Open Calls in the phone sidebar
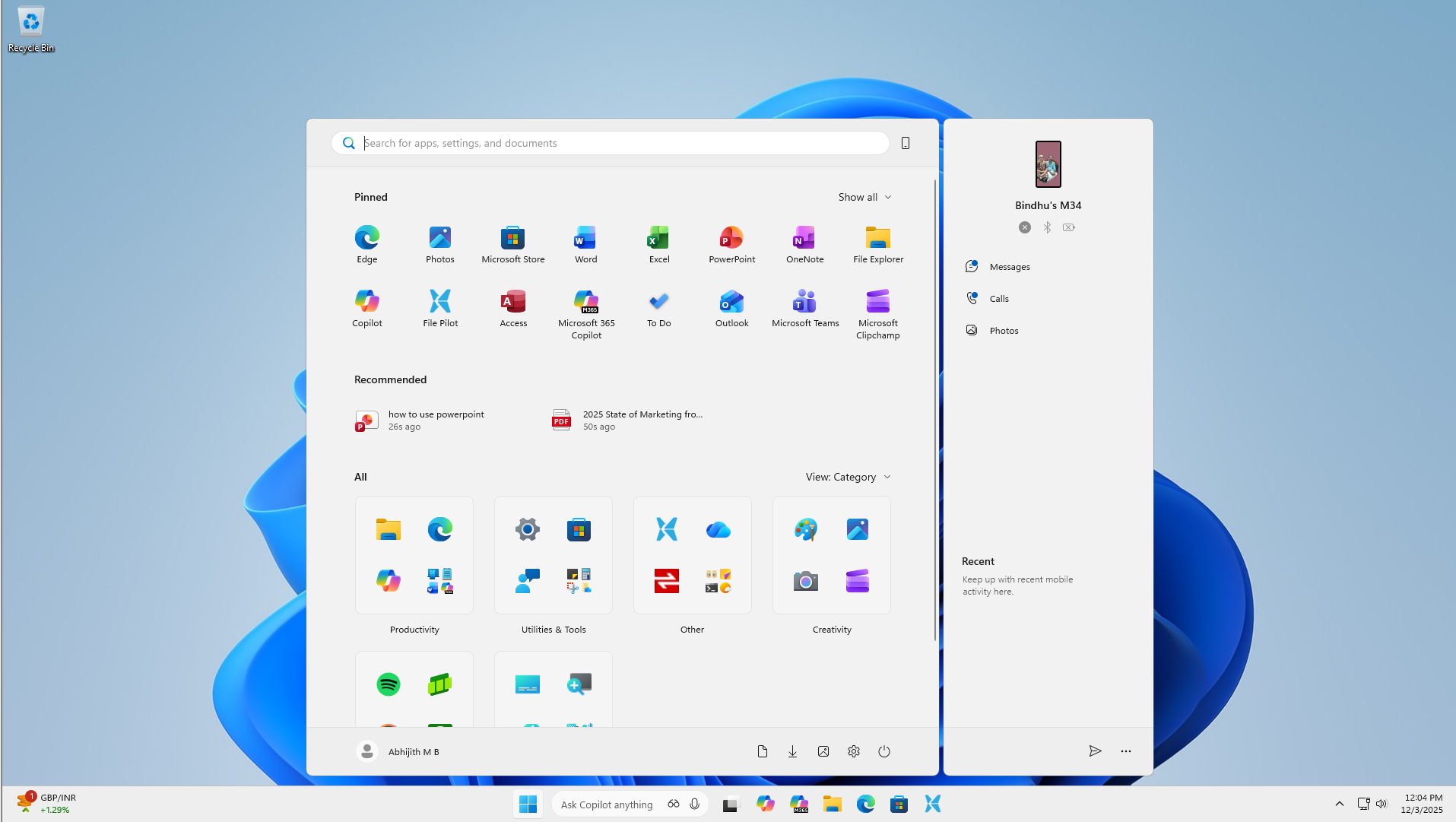Screen dimensions: 1456x822 tap(998, 298)
